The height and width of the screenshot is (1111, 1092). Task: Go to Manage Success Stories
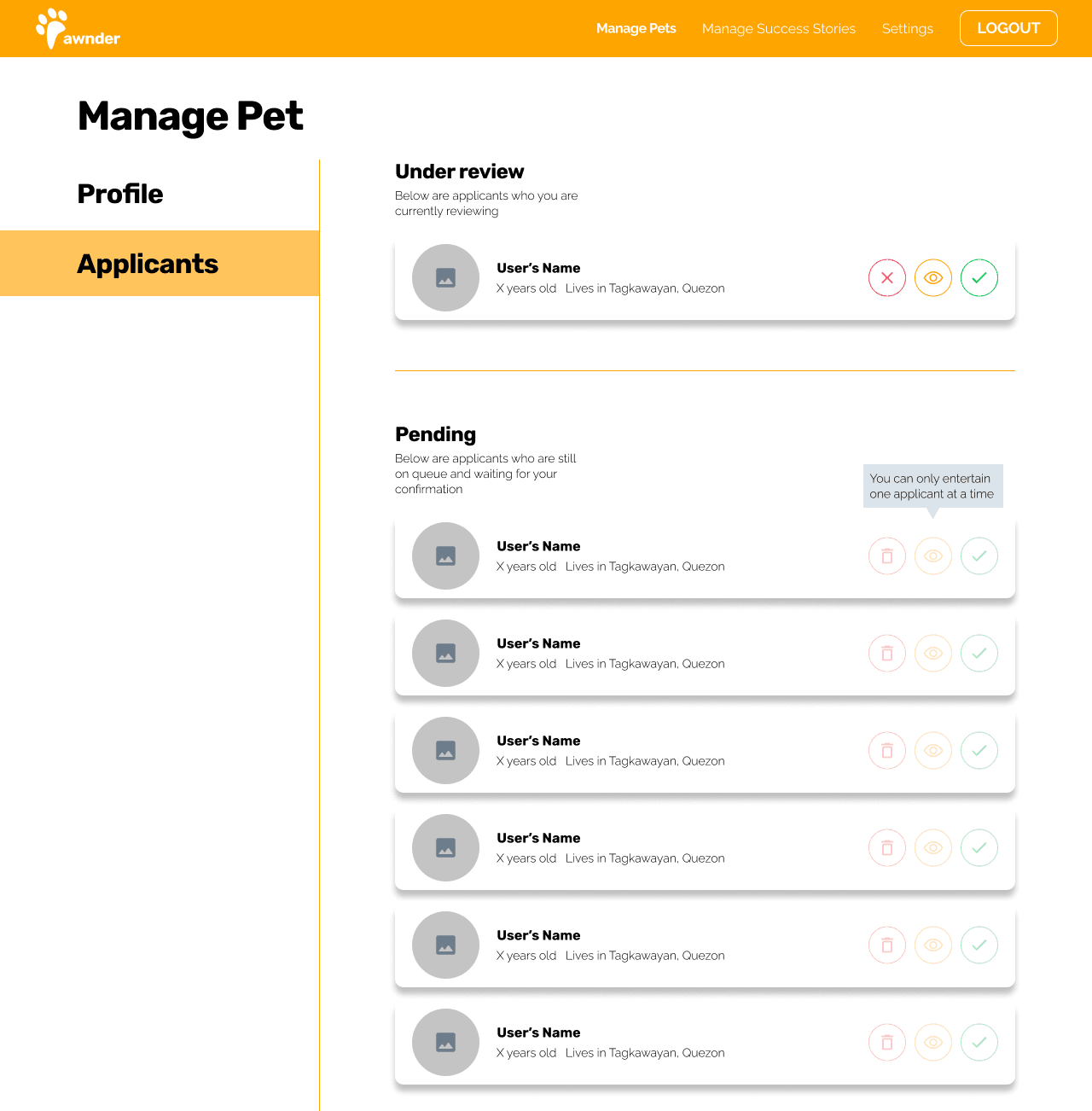tap(779, 29)
